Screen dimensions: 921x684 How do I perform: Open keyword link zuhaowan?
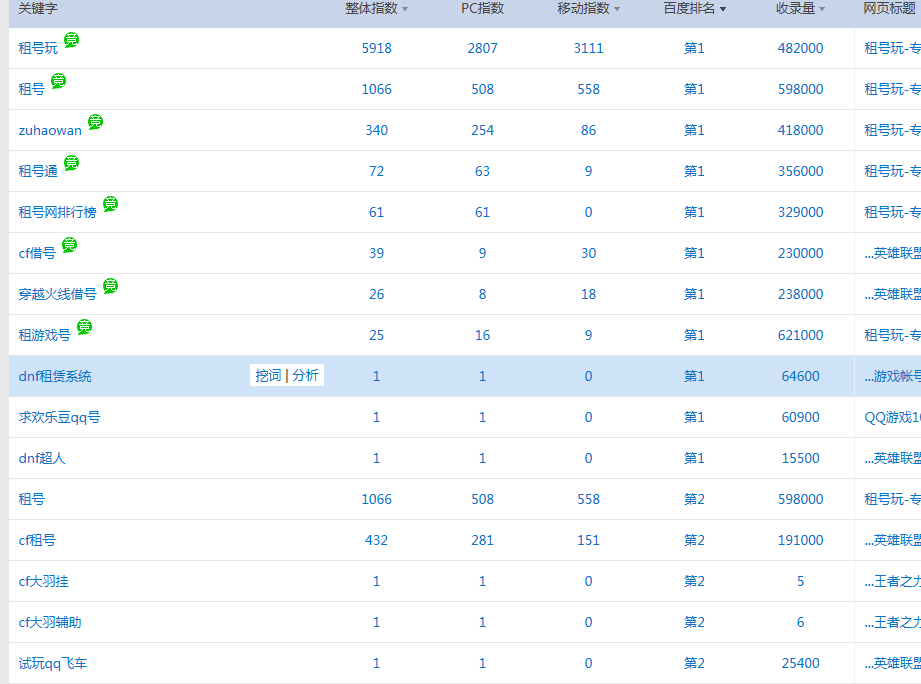tap(50, 130)
